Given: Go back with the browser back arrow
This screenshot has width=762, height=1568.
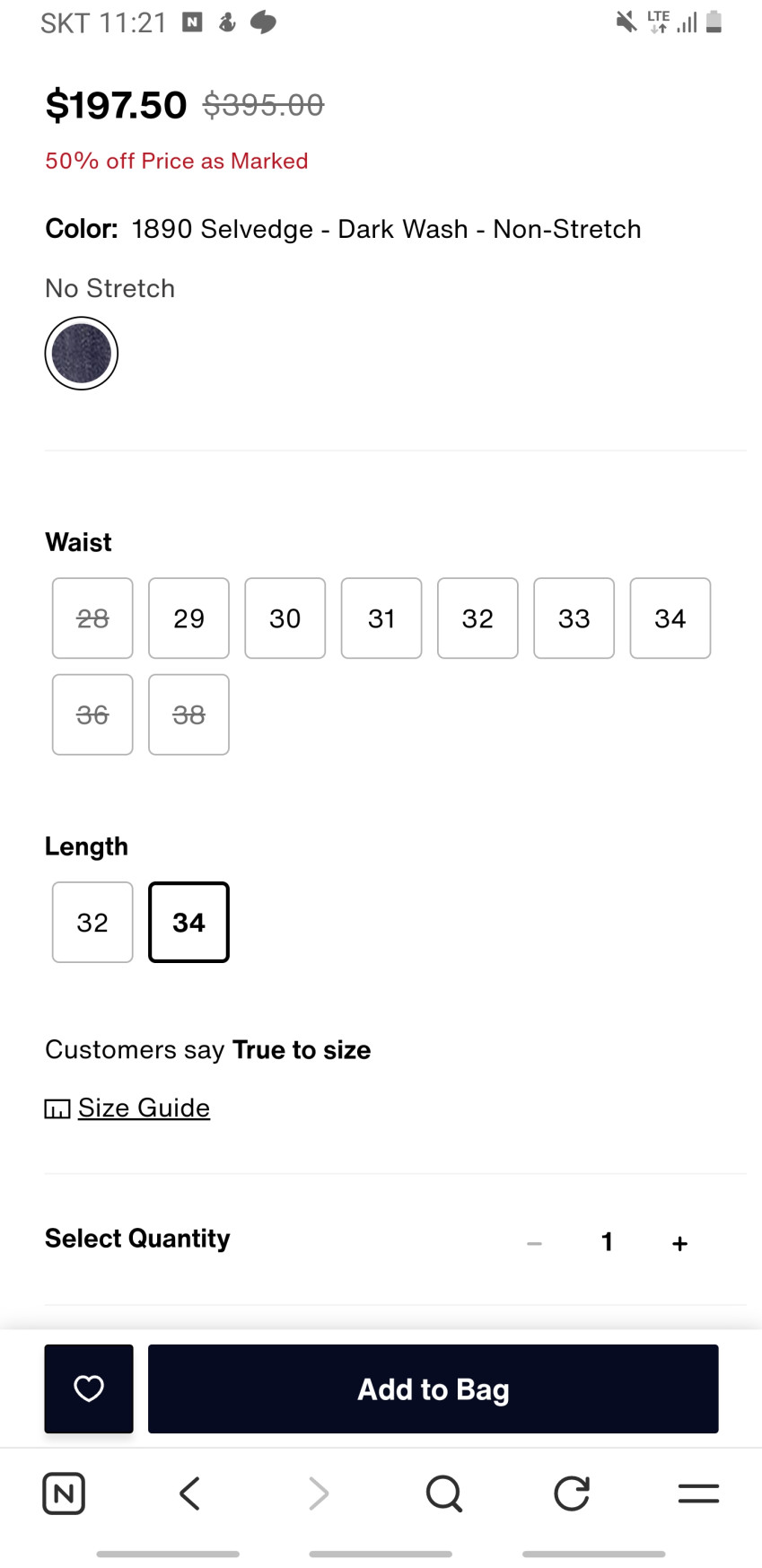Looking at the screenshot, I should (x=189, y=1494).
